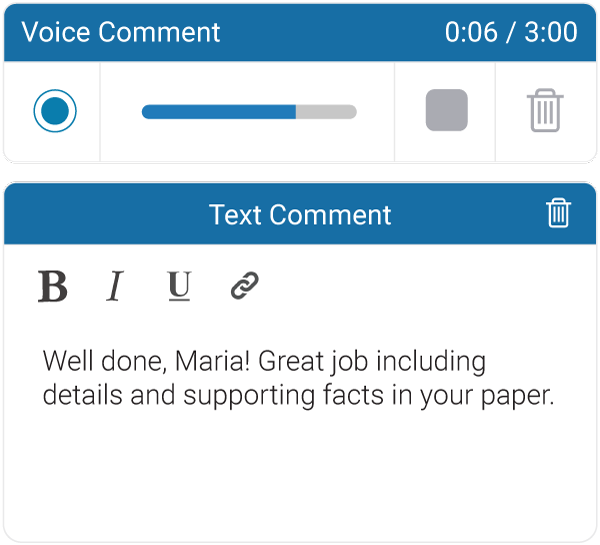Click the blue filled part of recording progress bar

click(219, 112)
